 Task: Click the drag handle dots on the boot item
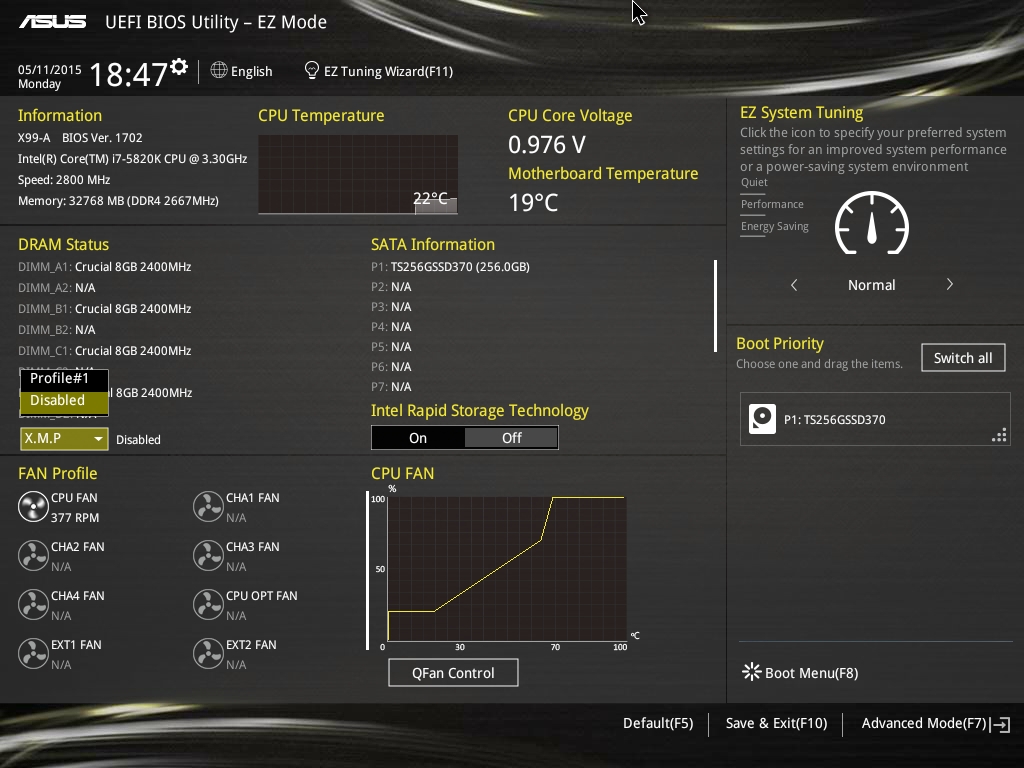(999, 436)
